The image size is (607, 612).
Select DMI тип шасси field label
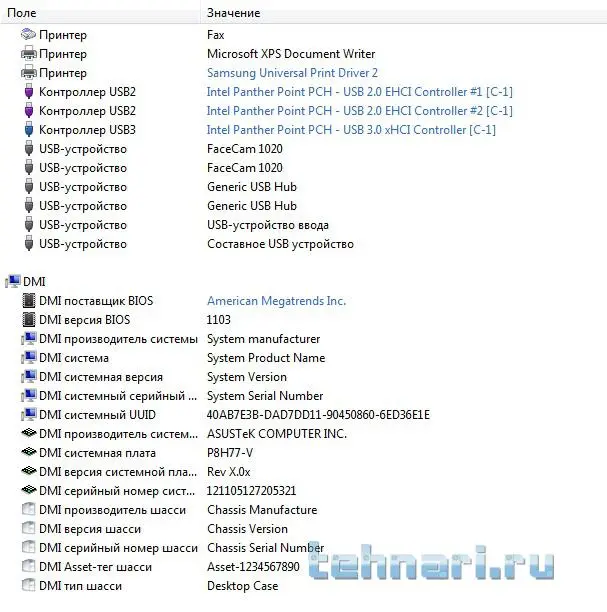tap(80, 586)
